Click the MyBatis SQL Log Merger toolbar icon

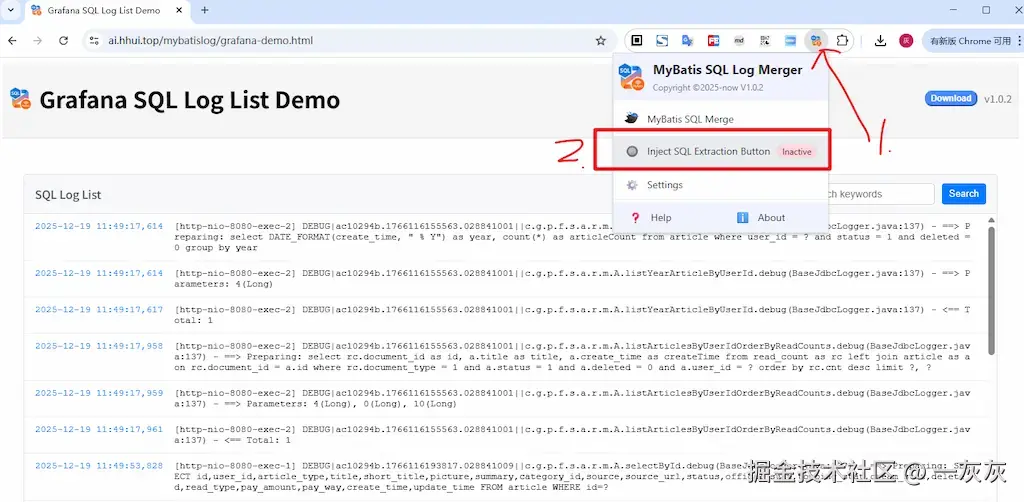(816, 40)
